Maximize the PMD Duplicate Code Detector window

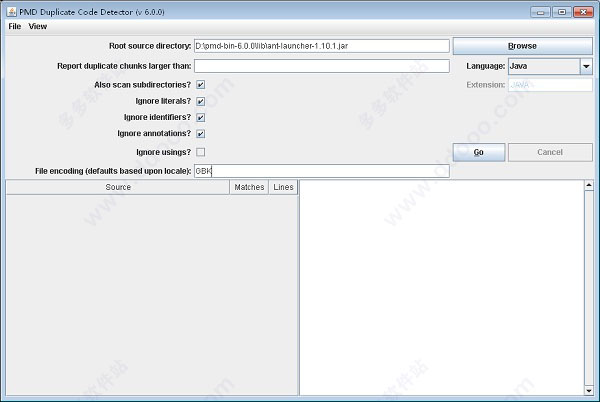pyautogui.click(x=562, y=12)
